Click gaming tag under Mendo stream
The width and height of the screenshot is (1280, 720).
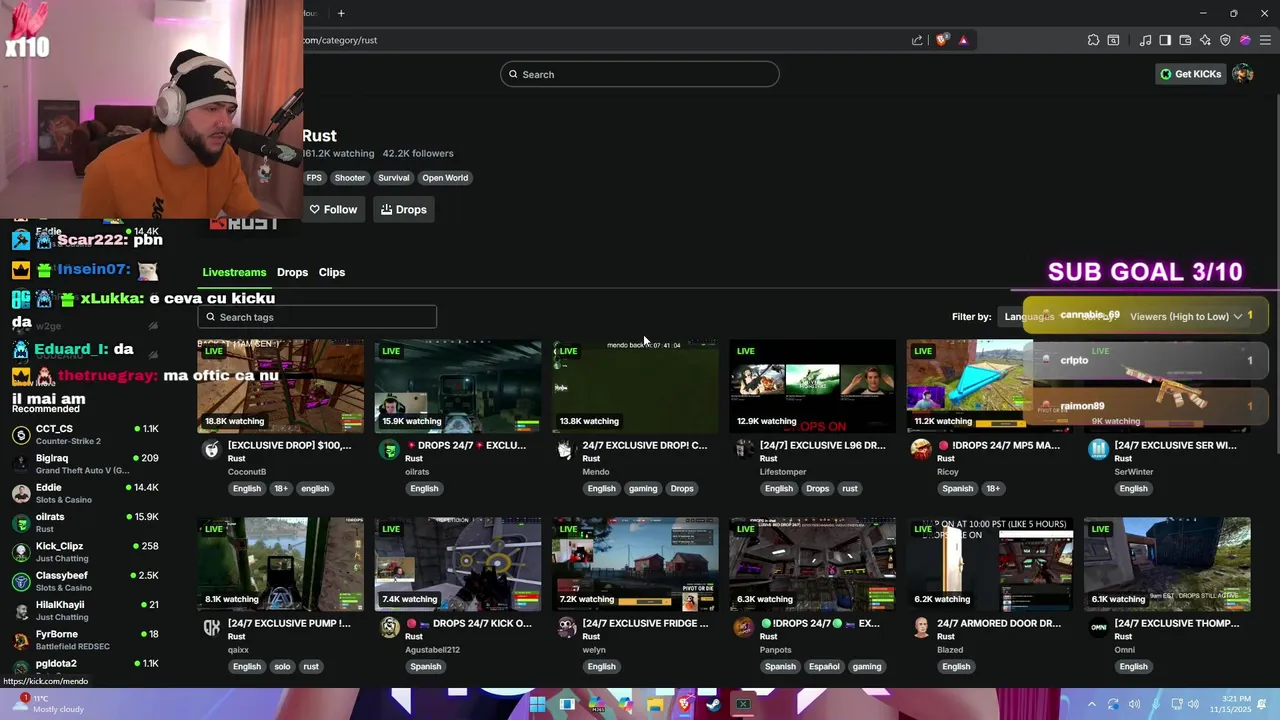point(643,489)
